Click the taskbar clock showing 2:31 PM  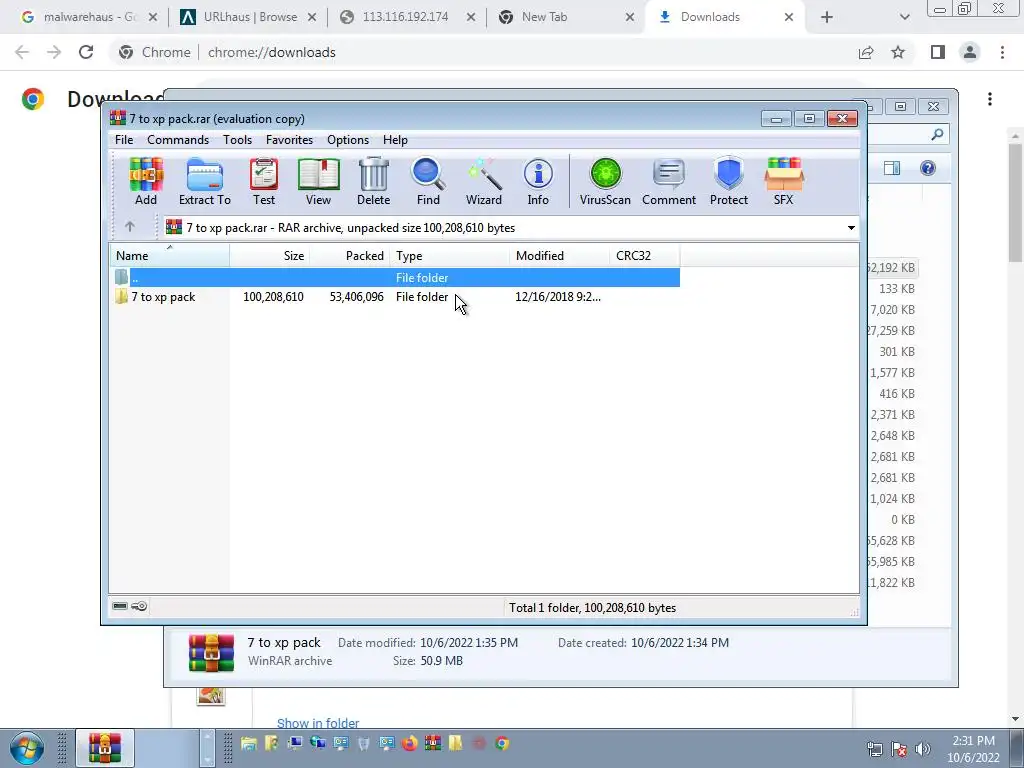coord(973,749)
